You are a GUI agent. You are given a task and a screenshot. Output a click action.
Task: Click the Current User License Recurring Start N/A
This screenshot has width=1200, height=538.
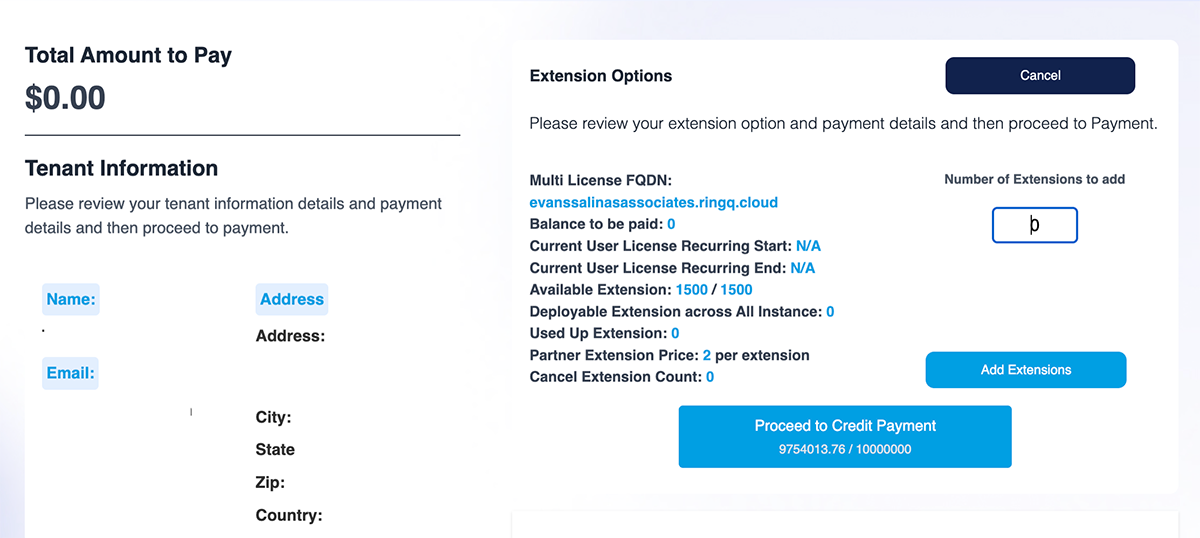tap(808, 246)
